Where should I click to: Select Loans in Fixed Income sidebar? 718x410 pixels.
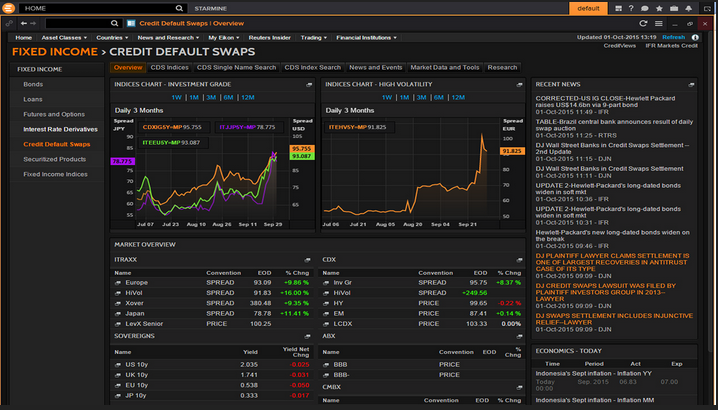coord(33,99)
